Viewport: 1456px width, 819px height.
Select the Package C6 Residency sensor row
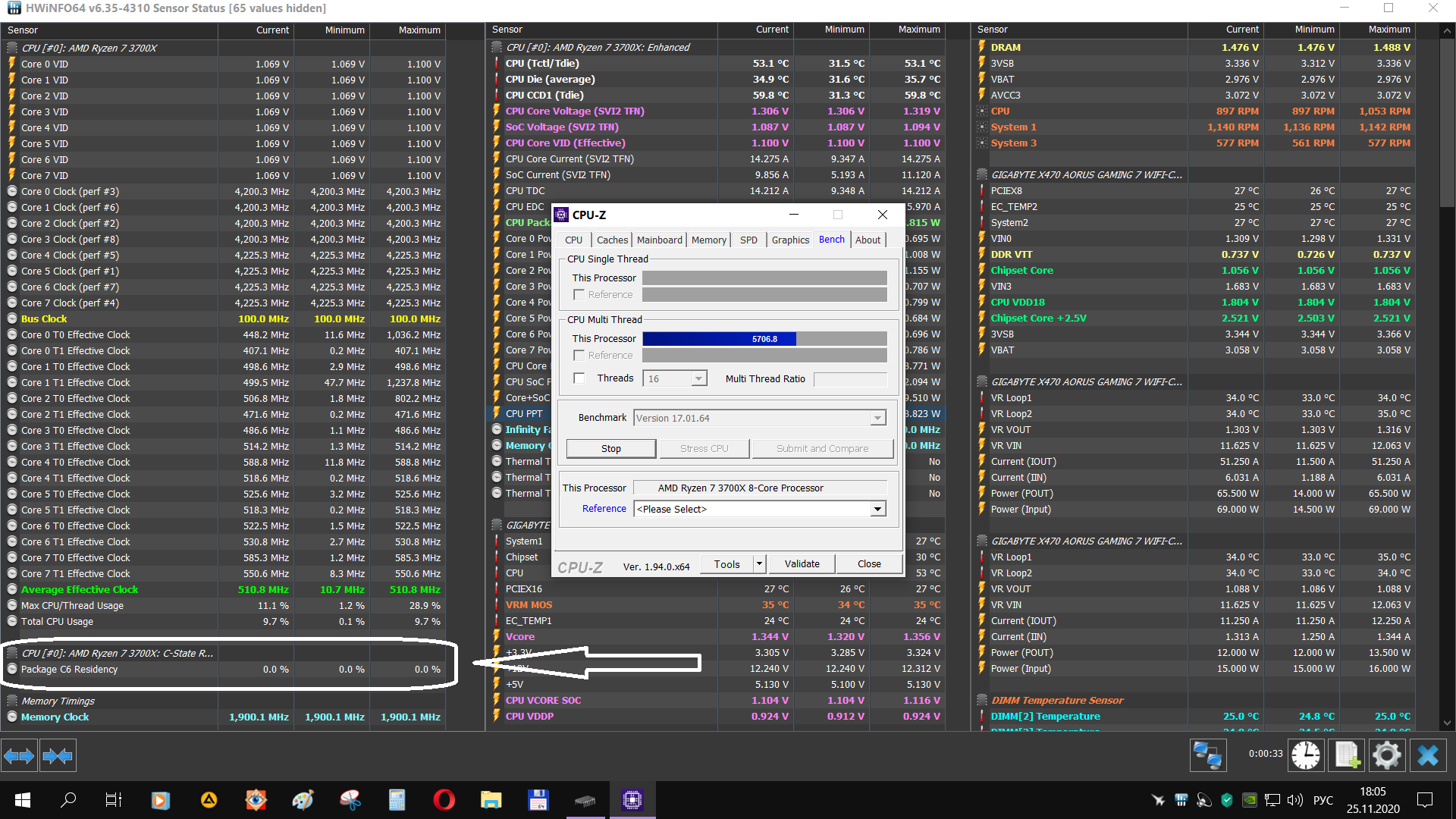pyautogui.click(x=224, y=669)
